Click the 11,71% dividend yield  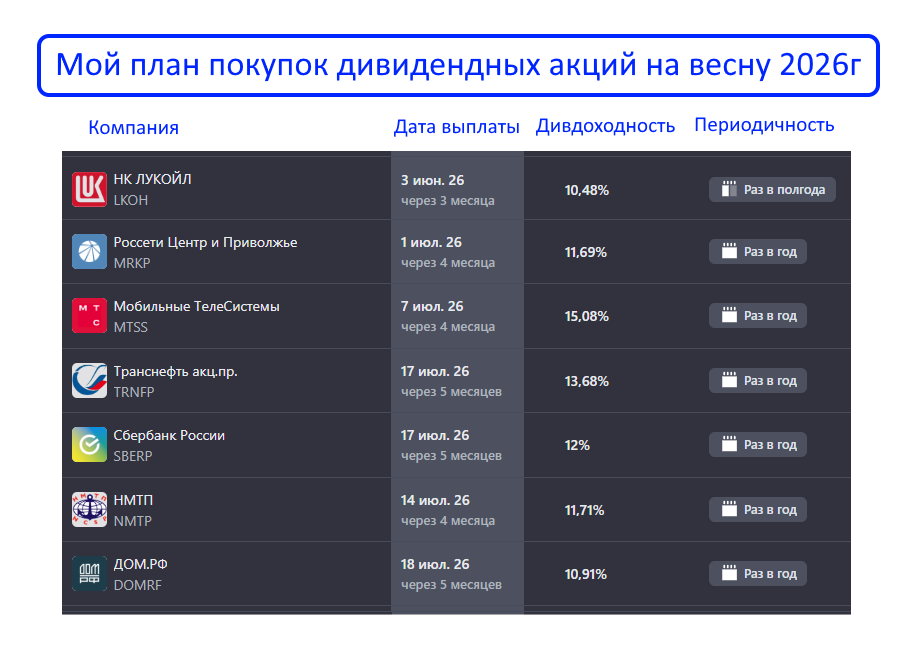pyautogui.click(x=584, y=510)
